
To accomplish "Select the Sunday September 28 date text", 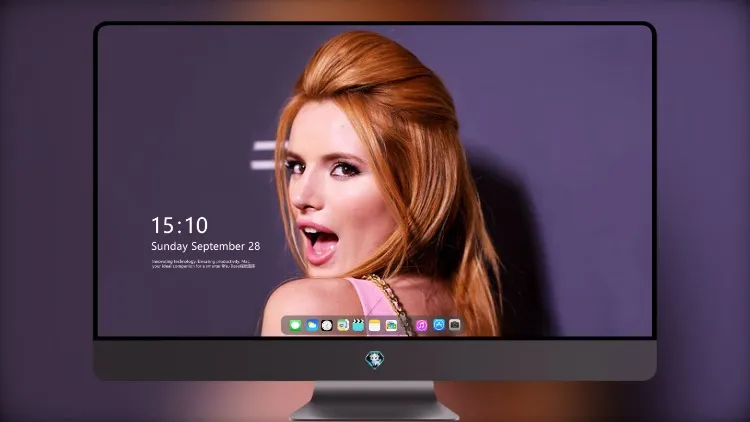I will click(x=206, y=246).
